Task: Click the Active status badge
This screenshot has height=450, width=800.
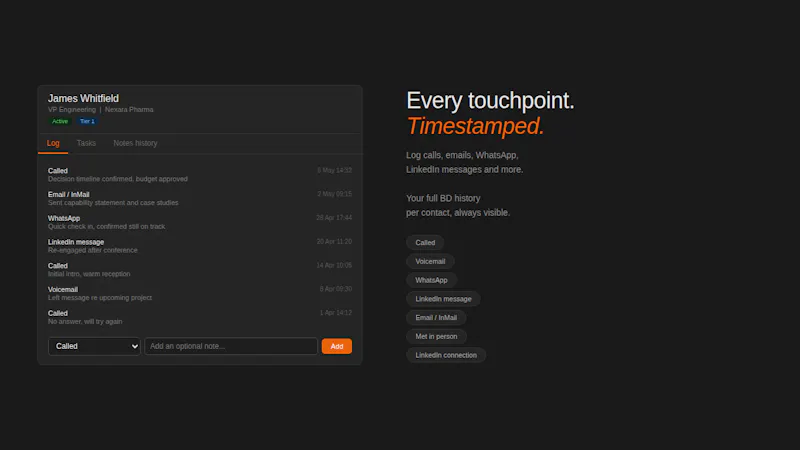Action: [60, 121]
